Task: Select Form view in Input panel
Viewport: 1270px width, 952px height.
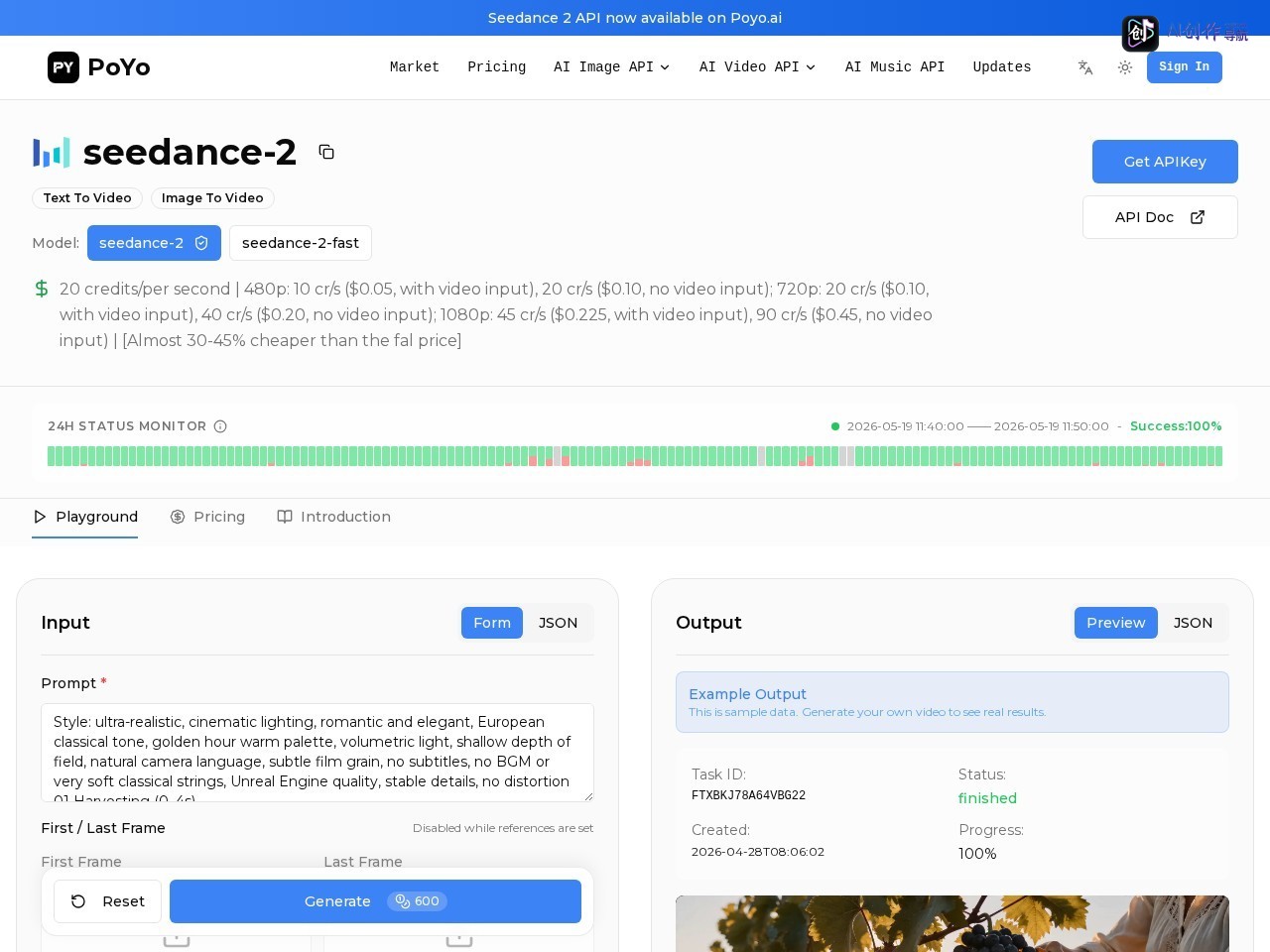Action: point(492,623)
